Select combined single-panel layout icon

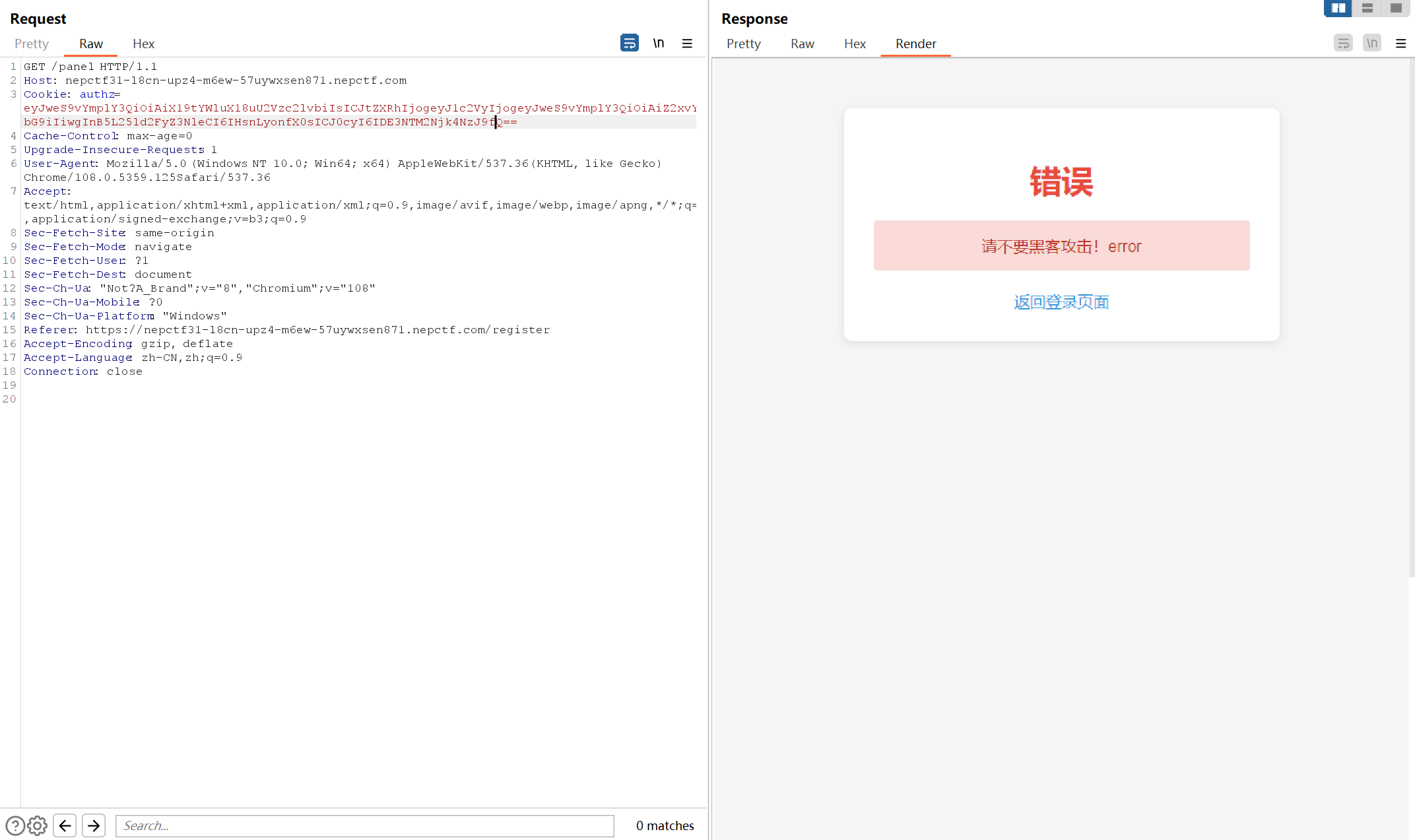1395,8
